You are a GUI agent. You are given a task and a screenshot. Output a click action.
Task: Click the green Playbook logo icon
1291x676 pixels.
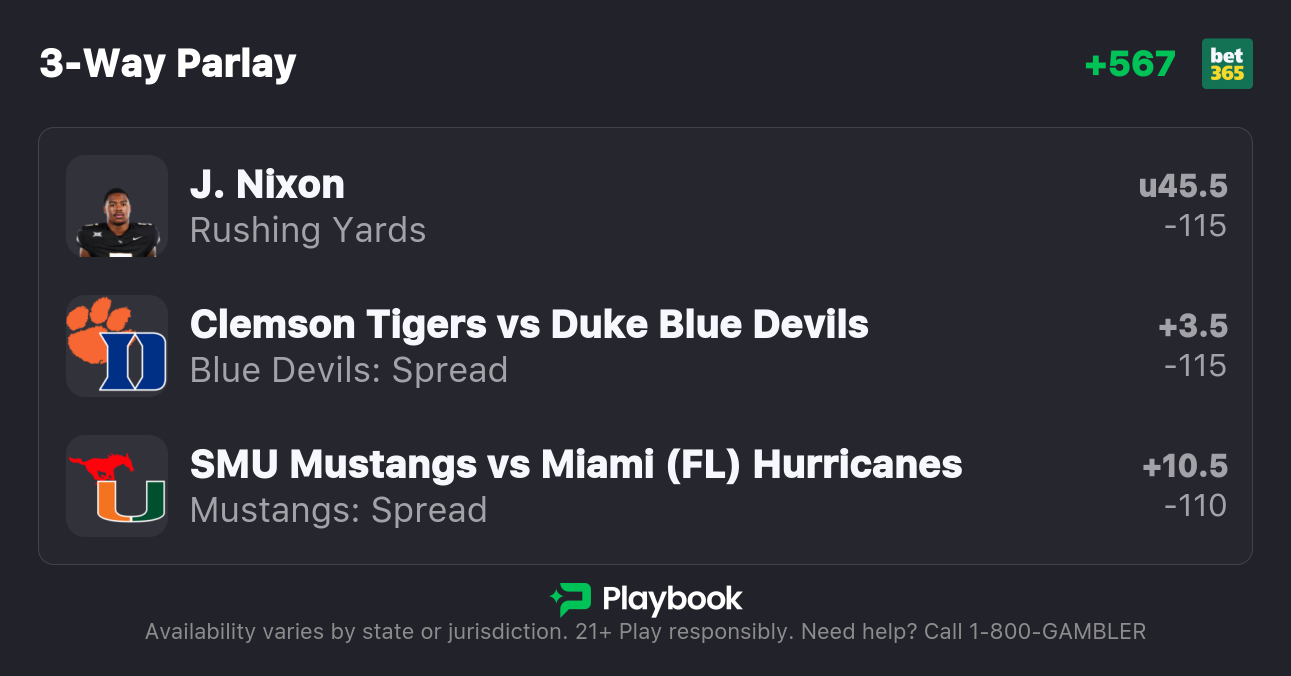(571, 600)
